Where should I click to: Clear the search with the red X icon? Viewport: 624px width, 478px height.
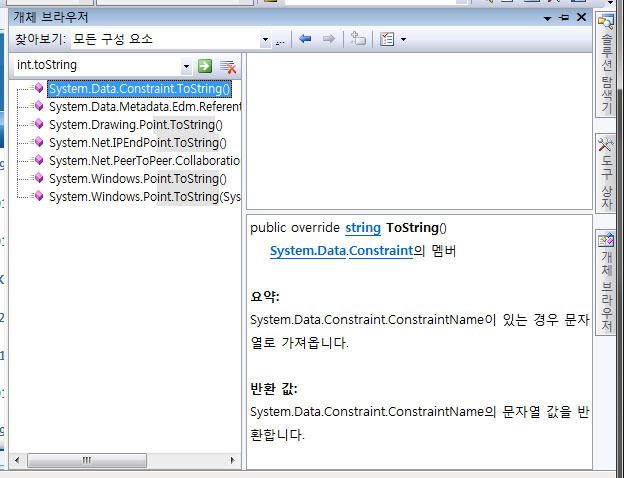(x=228, y=67)
